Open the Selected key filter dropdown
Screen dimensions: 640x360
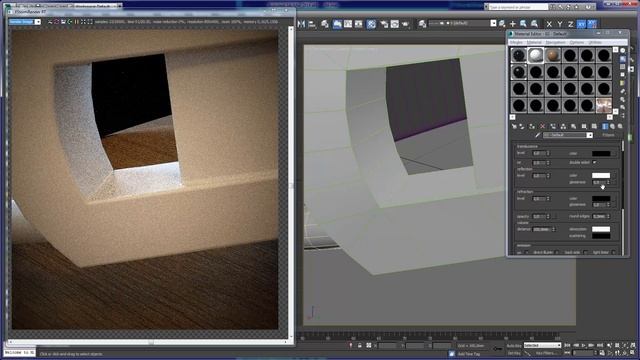tap(542, 346)
